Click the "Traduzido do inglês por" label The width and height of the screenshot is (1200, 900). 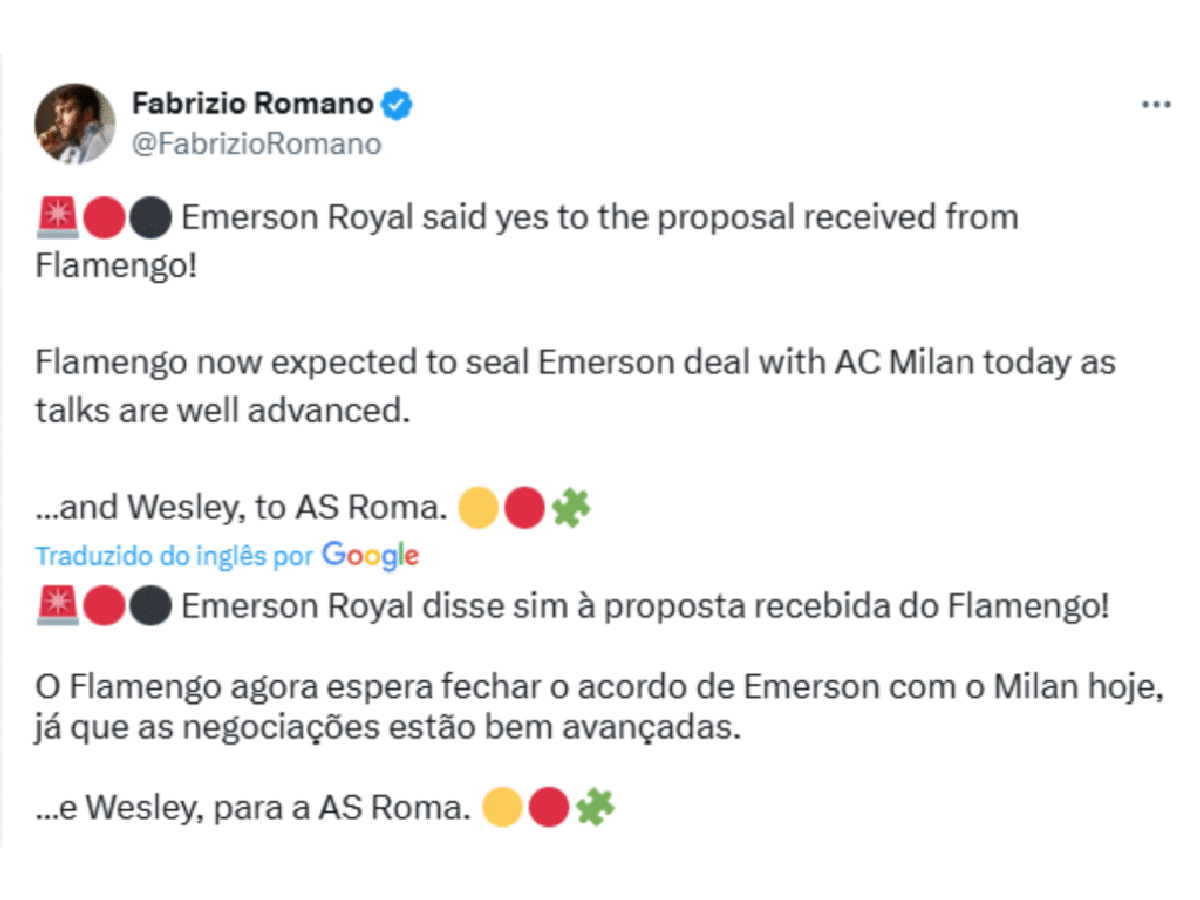coord(175,556)
